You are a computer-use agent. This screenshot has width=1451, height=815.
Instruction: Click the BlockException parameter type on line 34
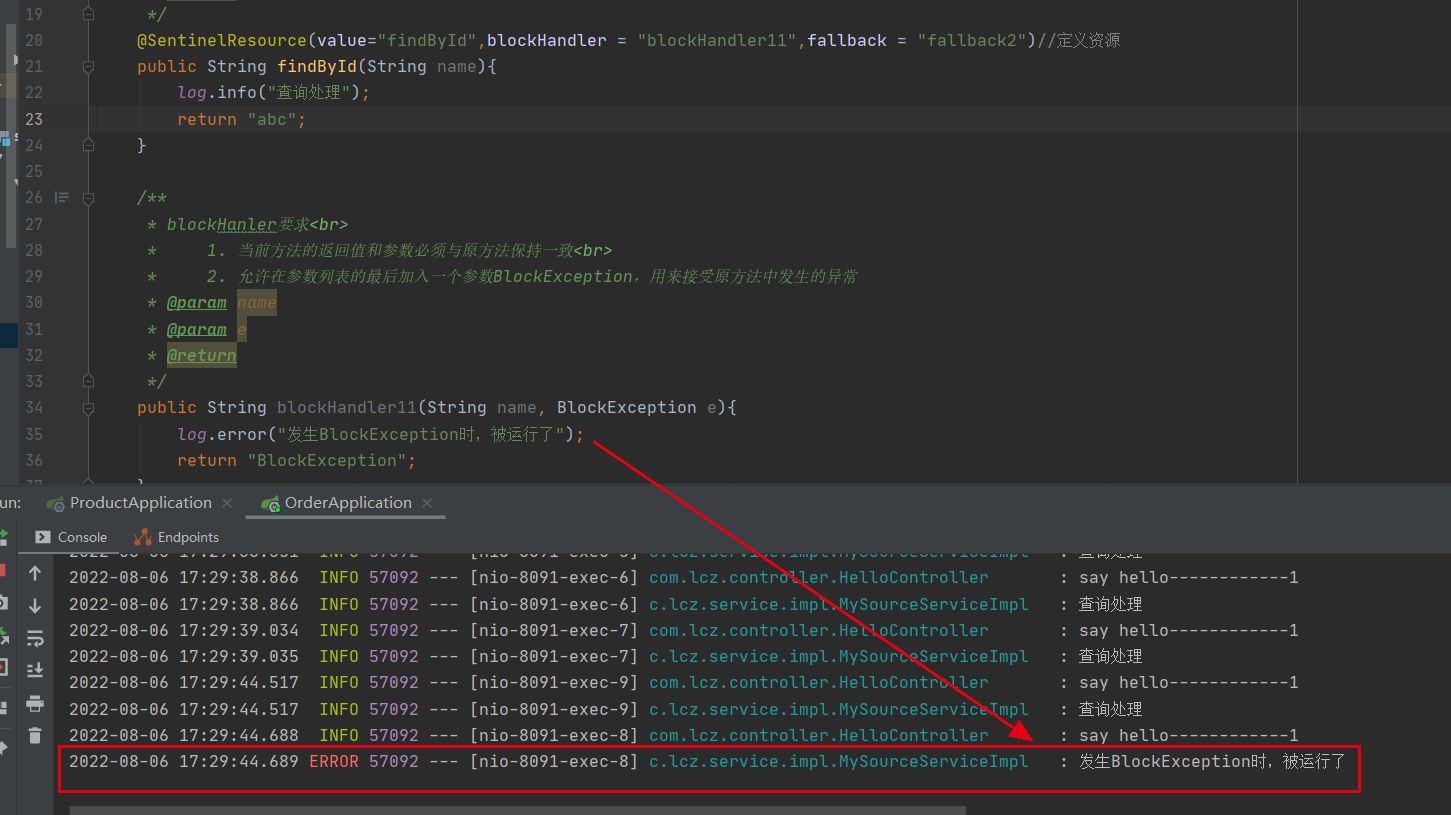[x=626, y=407]
